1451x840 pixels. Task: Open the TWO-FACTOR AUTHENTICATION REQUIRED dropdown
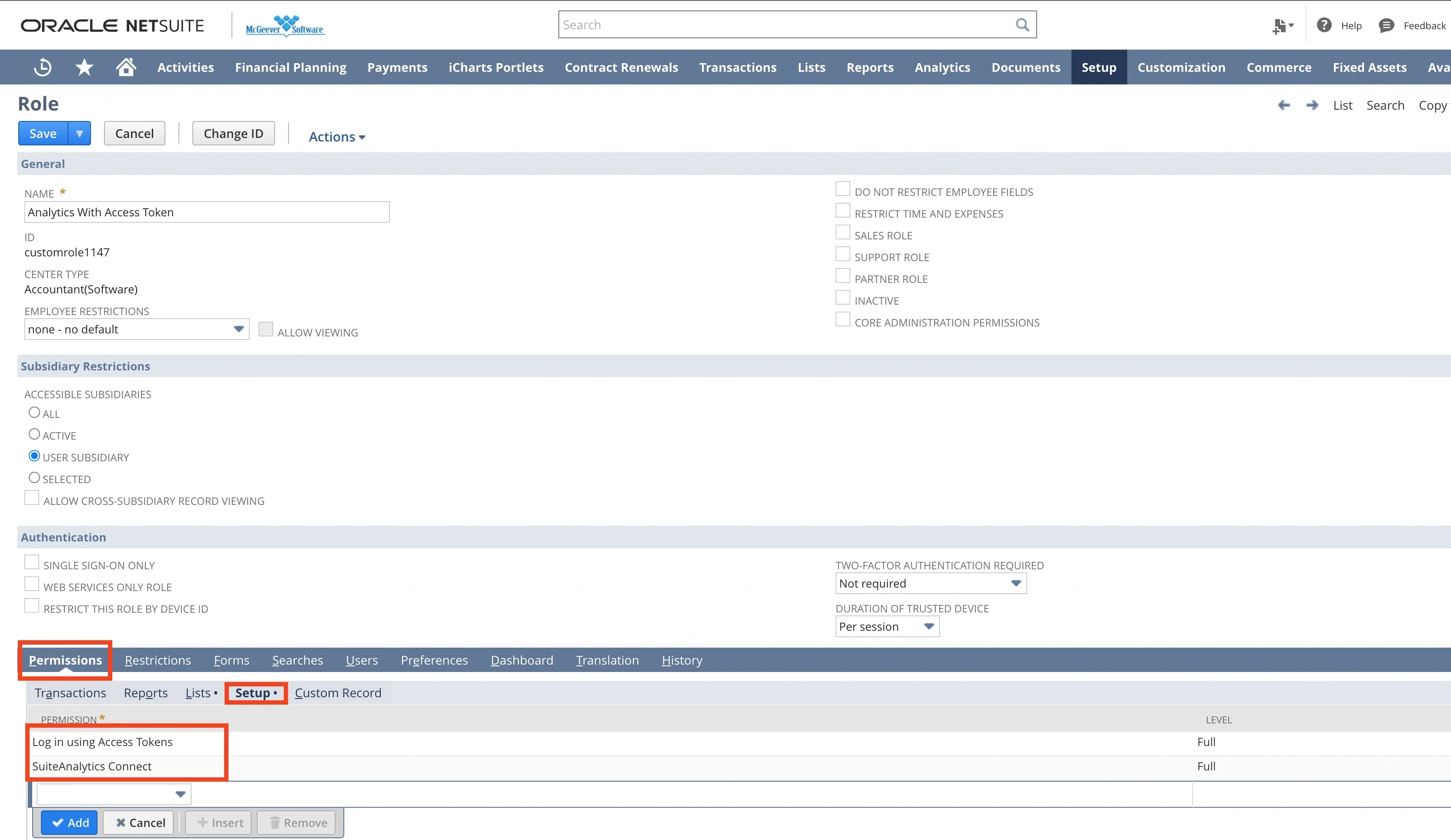click(x=1016, y=583)
